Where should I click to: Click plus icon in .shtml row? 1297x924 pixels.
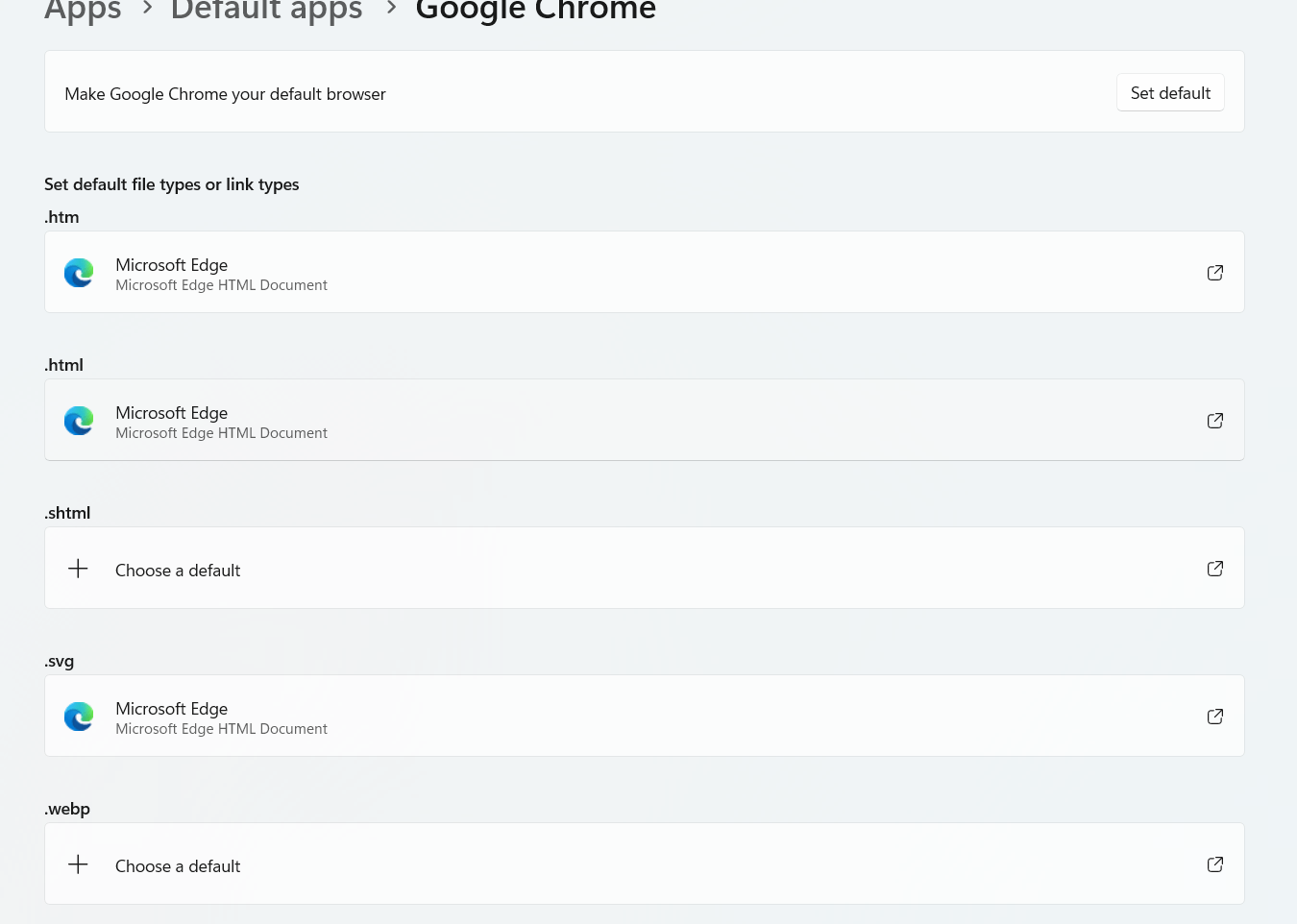[78, 569]
